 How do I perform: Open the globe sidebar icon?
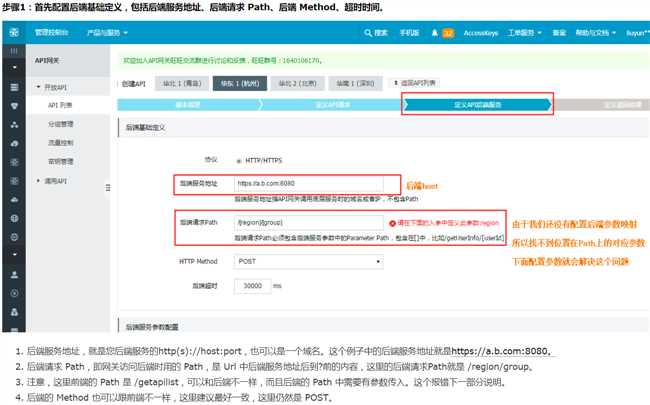[x=14, y=218]
